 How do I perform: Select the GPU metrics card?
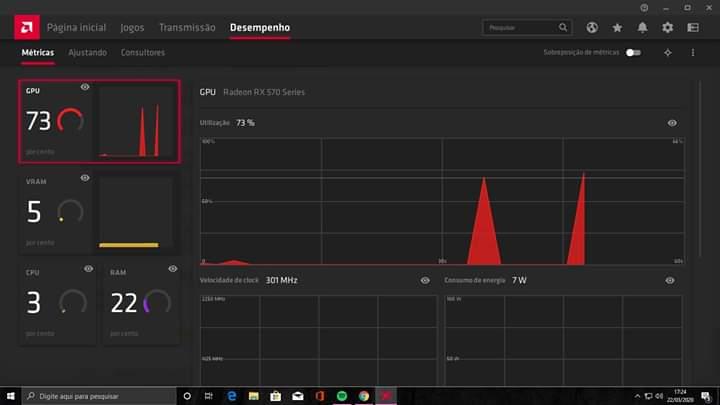tap(100, 122)
